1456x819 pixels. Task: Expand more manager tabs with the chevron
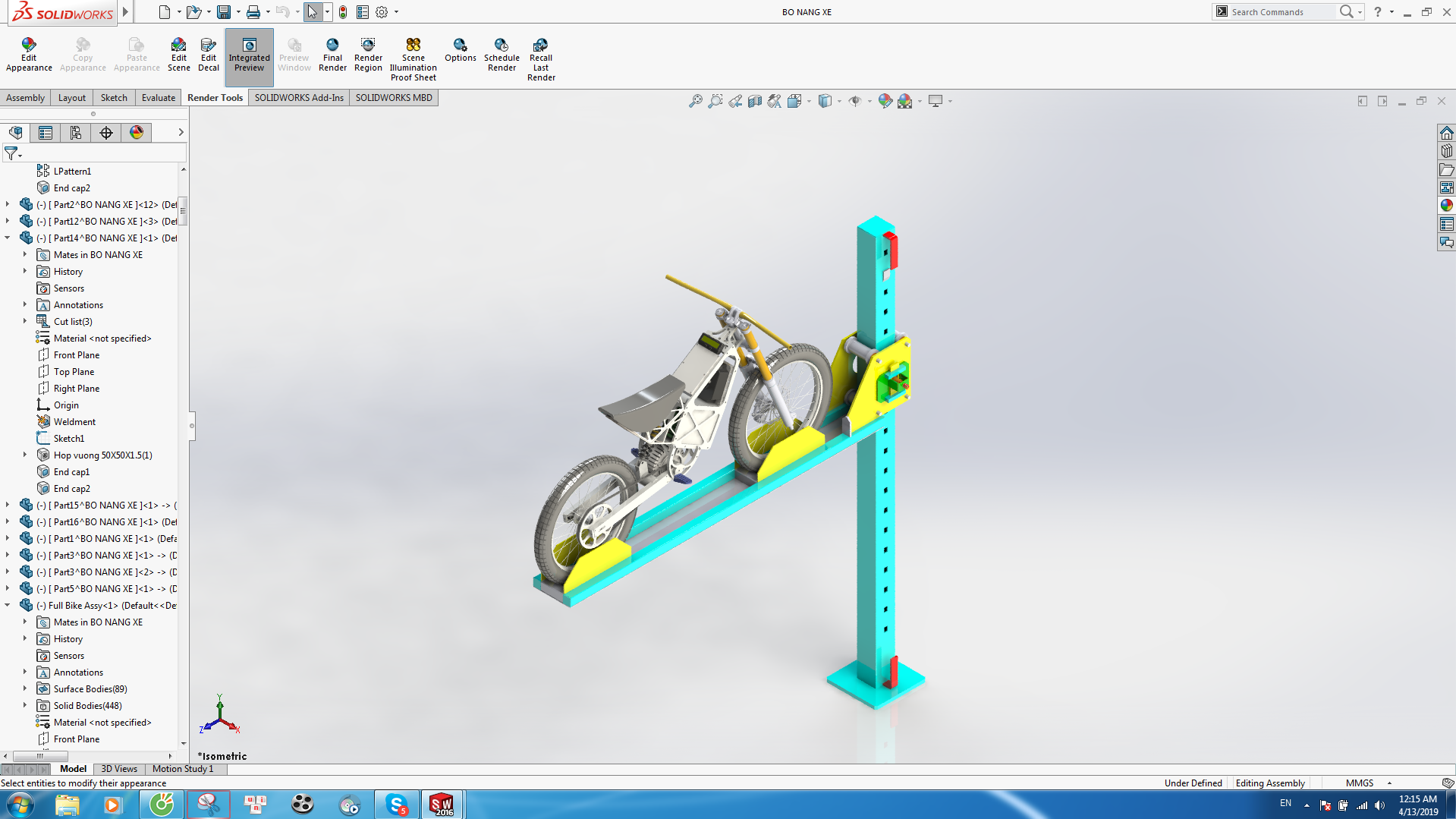pyautogui.click(x=181, y=133)
